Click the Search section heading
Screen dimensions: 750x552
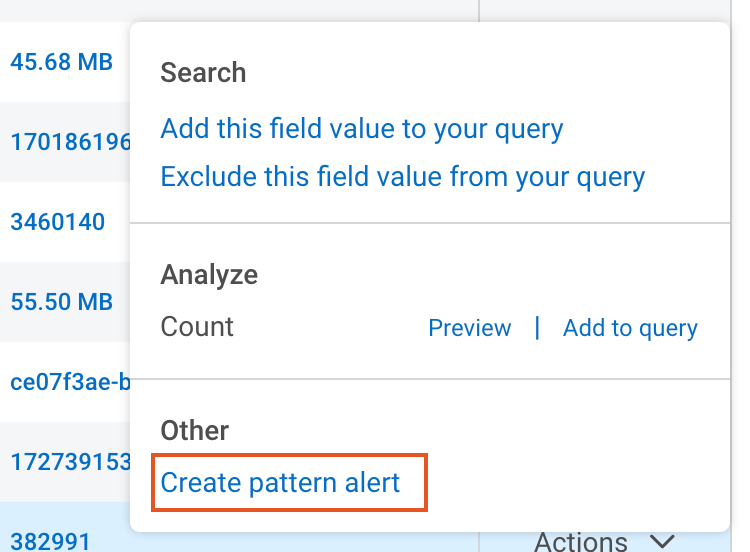[203, 73]
